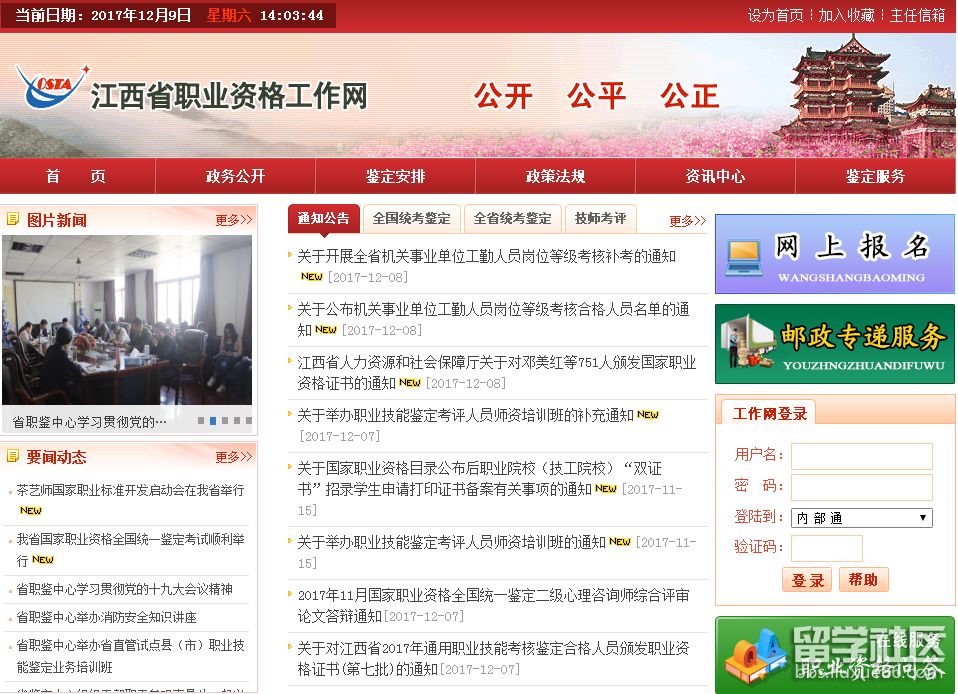The image size is (958, 694).
Task: Click the 用户名 username input field
Action: coord(861,456)
